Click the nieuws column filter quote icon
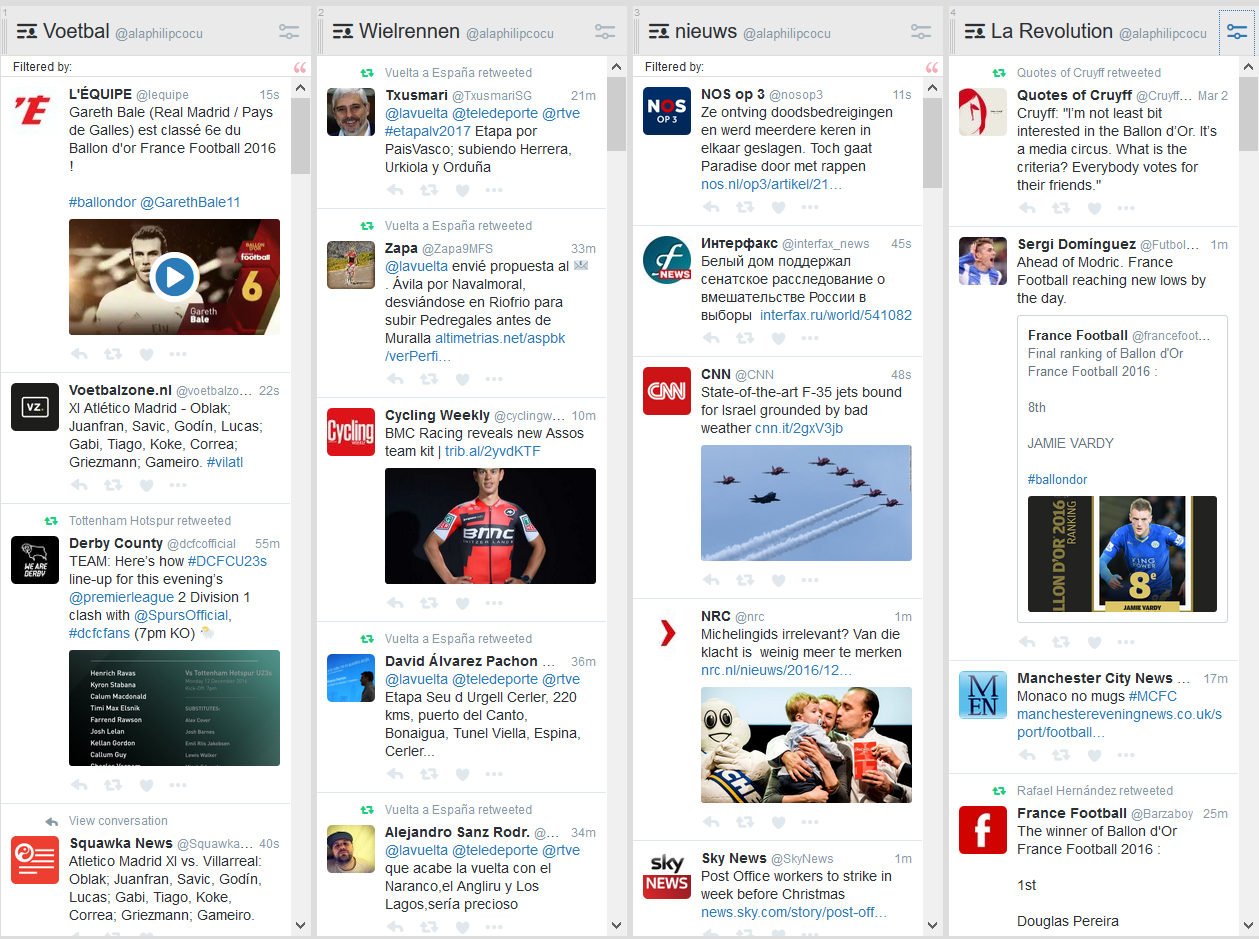The height and width of the screenshot is (939, 1259). (x=932, y=68)
